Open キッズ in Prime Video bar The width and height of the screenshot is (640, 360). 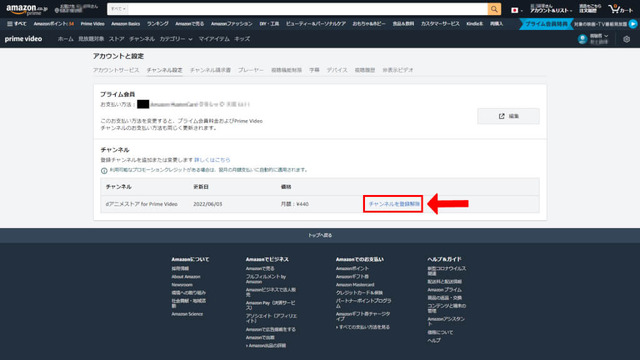click(242, 39)
